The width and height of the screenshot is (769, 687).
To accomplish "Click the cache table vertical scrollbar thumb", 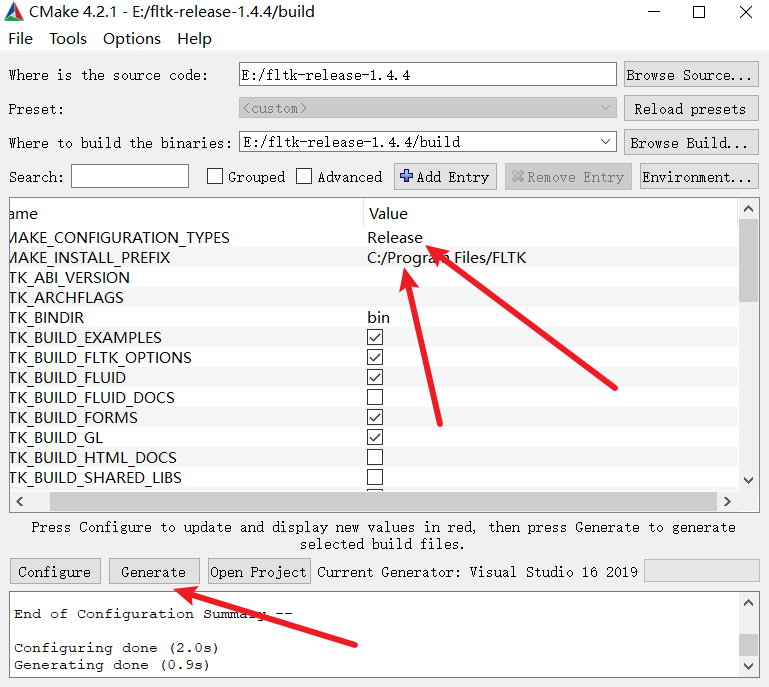I will point(748,260).
